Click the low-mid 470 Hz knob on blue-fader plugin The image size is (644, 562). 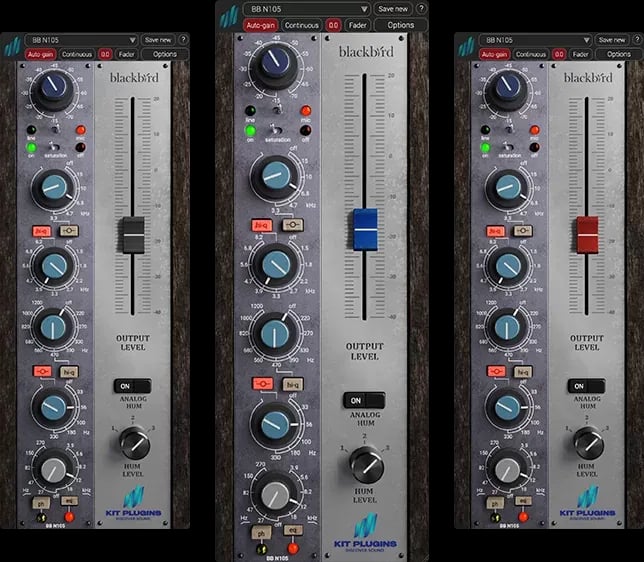click(x=275, y=333)
